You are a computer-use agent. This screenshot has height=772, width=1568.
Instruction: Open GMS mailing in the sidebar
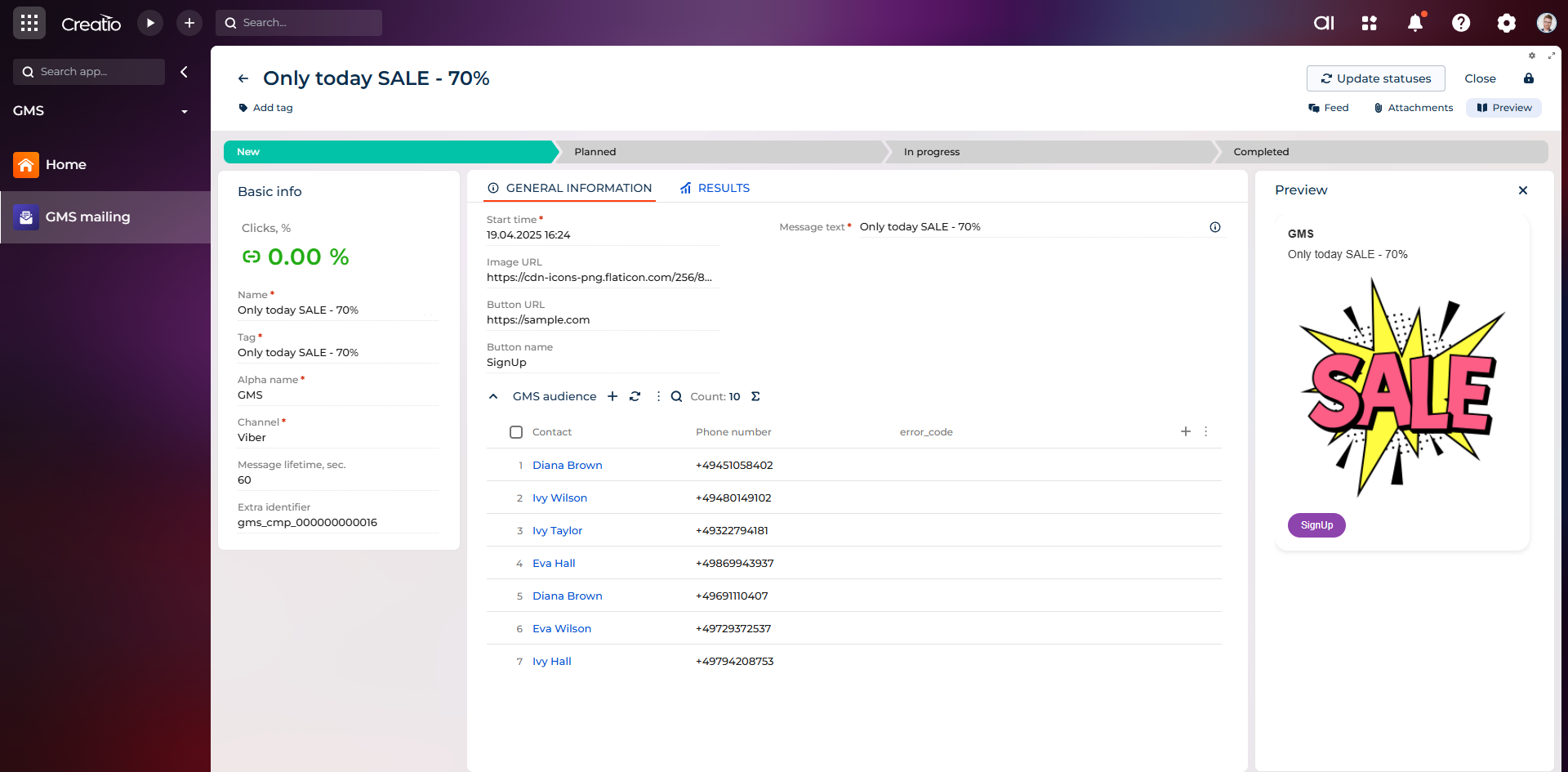pyautogui.click(x=88, y=216)
